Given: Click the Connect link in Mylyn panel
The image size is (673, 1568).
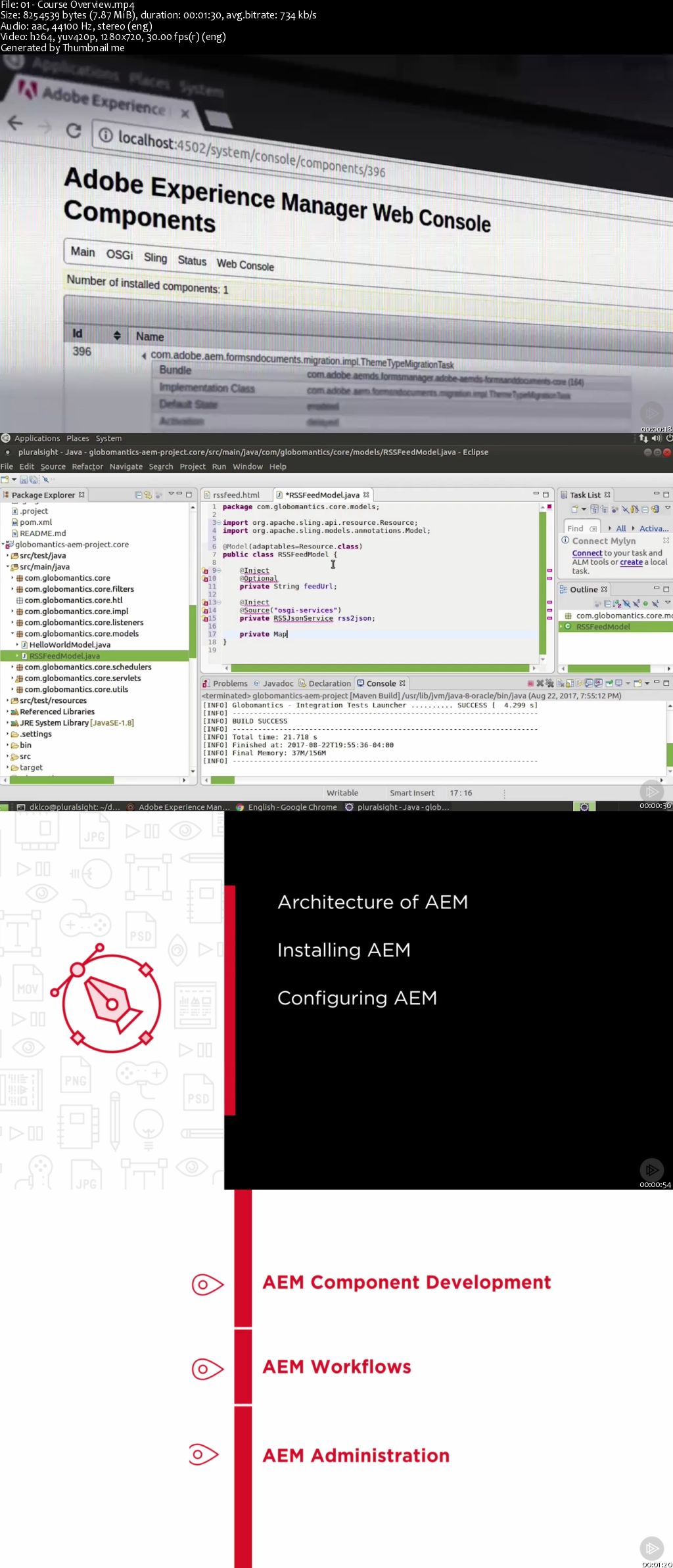Looking at the screenshot, I should (587, 553).
